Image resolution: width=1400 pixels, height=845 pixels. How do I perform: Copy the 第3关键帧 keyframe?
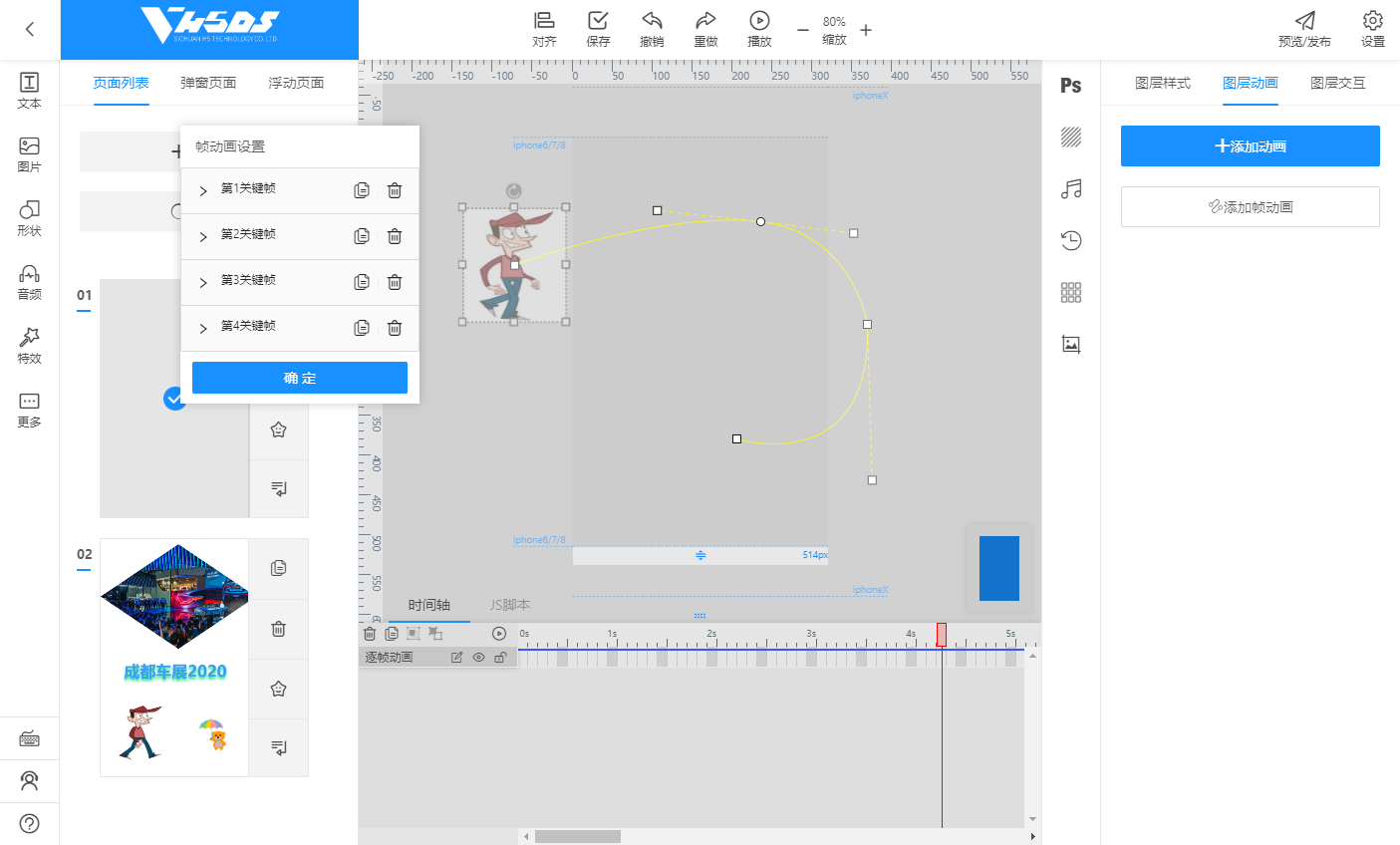(362, 282)
